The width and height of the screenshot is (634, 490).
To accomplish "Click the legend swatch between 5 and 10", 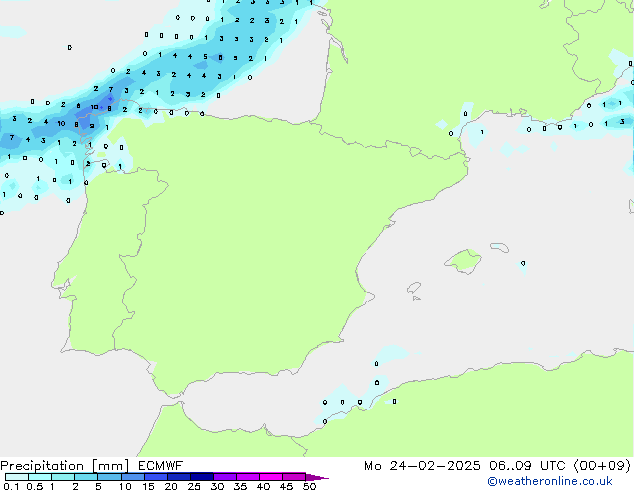I will coord(109,477).
